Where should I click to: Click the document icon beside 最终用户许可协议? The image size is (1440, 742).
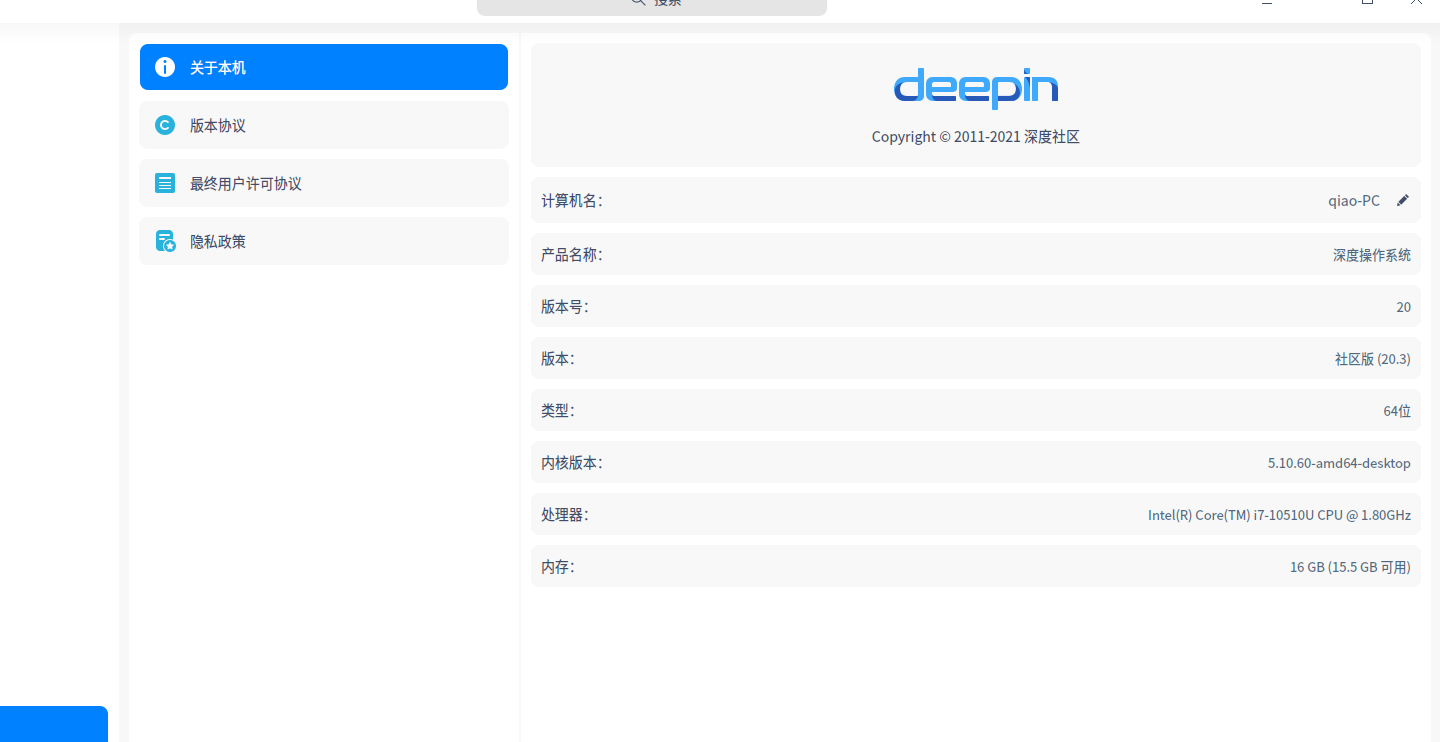pyautogui.click(x=165, y=183)
